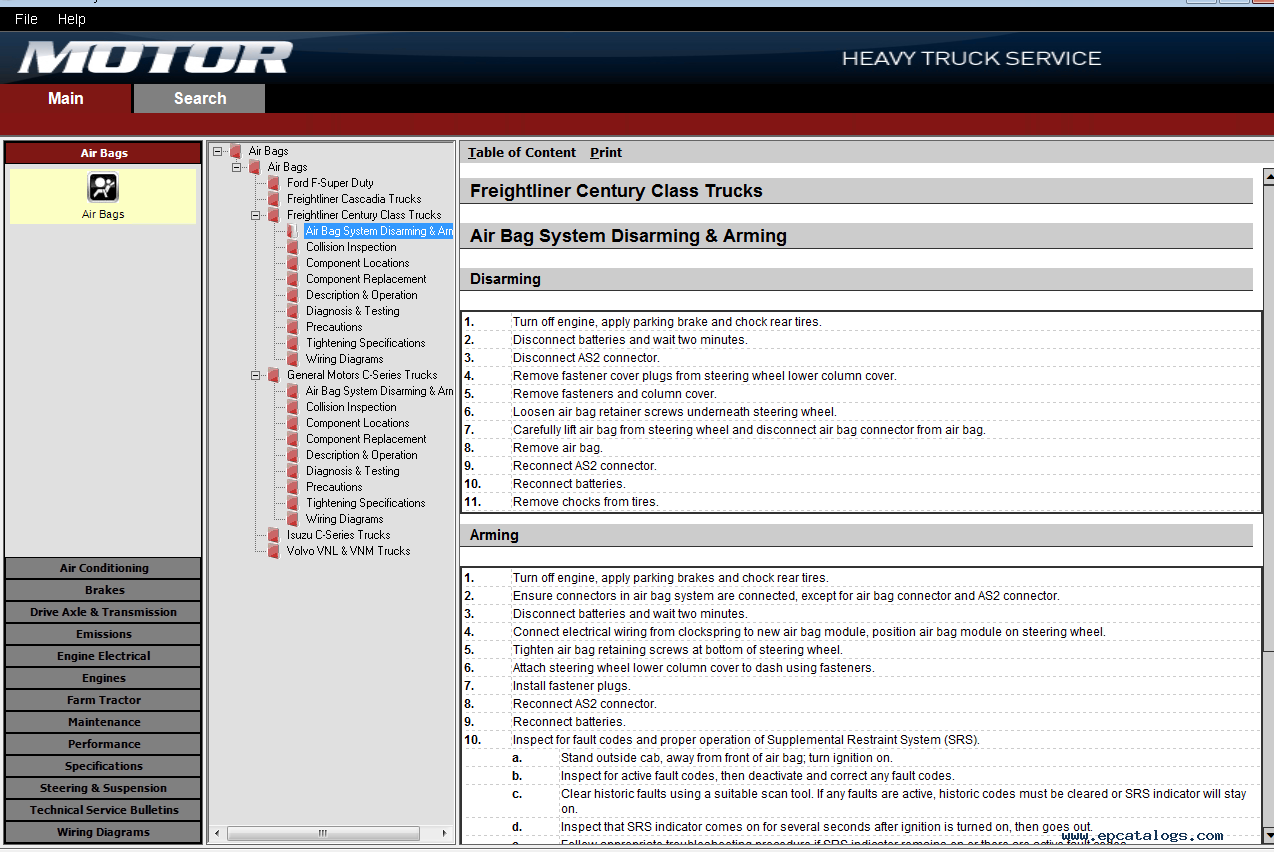
Task: Select the Freightliner Cascadia Trucks book icon
Action: [273, 199]
